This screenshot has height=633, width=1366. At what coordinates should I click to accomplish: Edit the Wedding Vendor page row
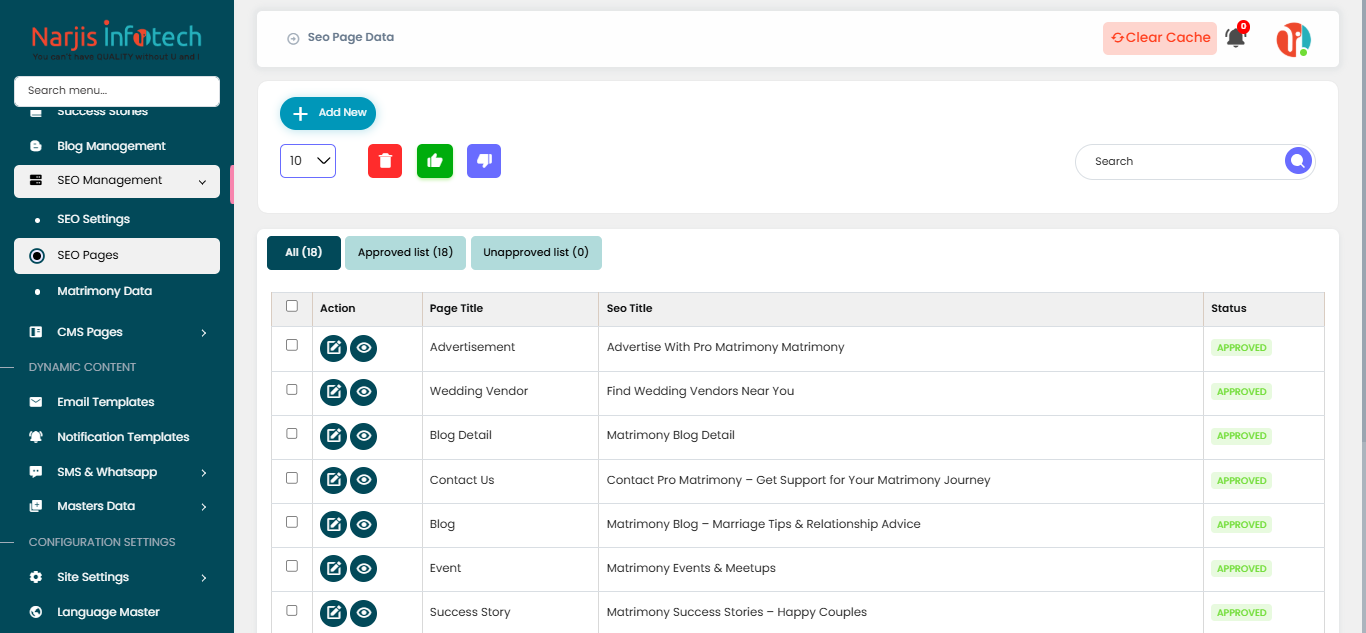point(333,391)
